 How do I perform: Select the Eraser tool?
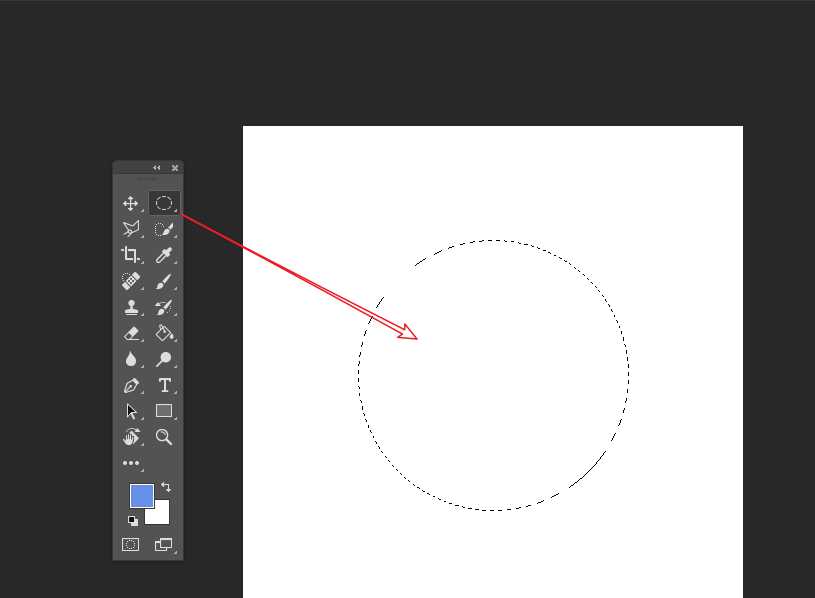click(x=130, y=333)
